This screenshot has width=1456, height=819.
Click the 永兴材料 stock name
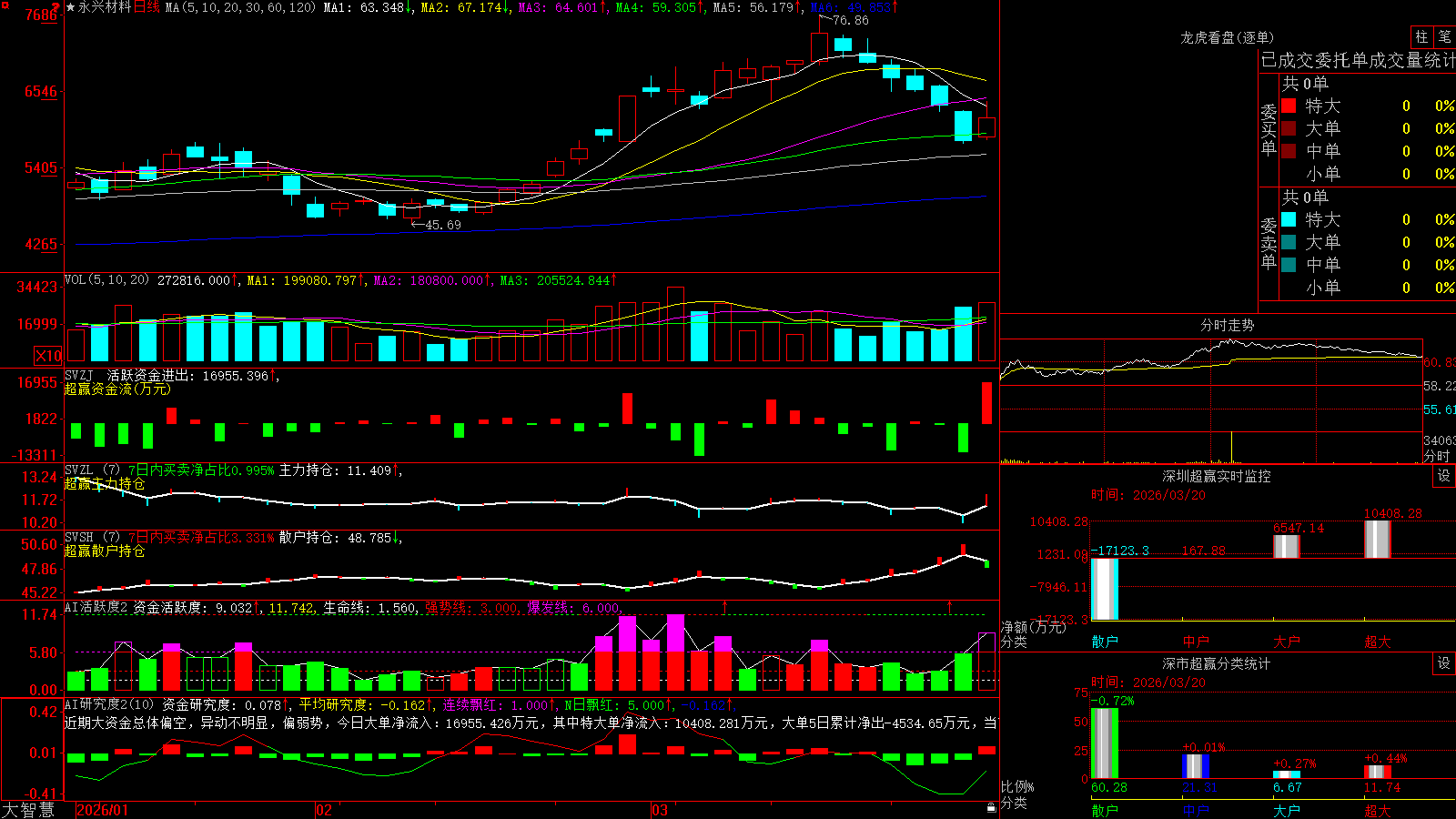pyautogui.click(x=105, y=7)
